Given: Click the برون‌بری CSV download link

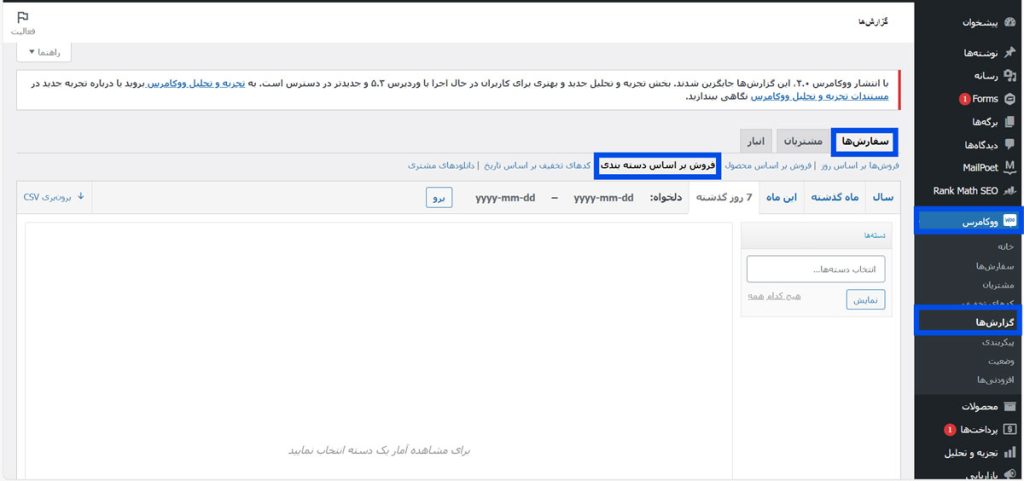Looking at the screenshot, I should (x=54, y=196).
